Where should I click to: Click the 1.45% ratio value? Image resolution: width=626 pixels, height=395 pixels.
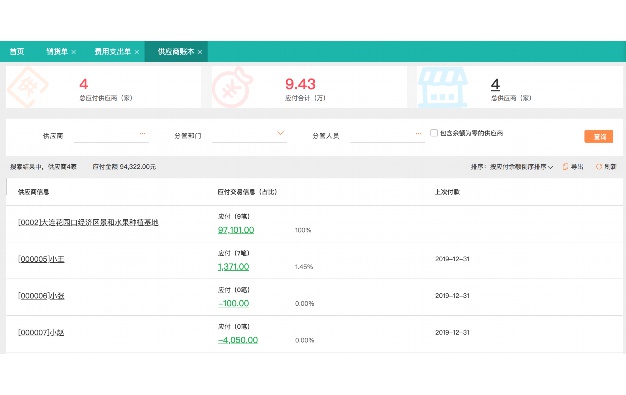point(304,267)
